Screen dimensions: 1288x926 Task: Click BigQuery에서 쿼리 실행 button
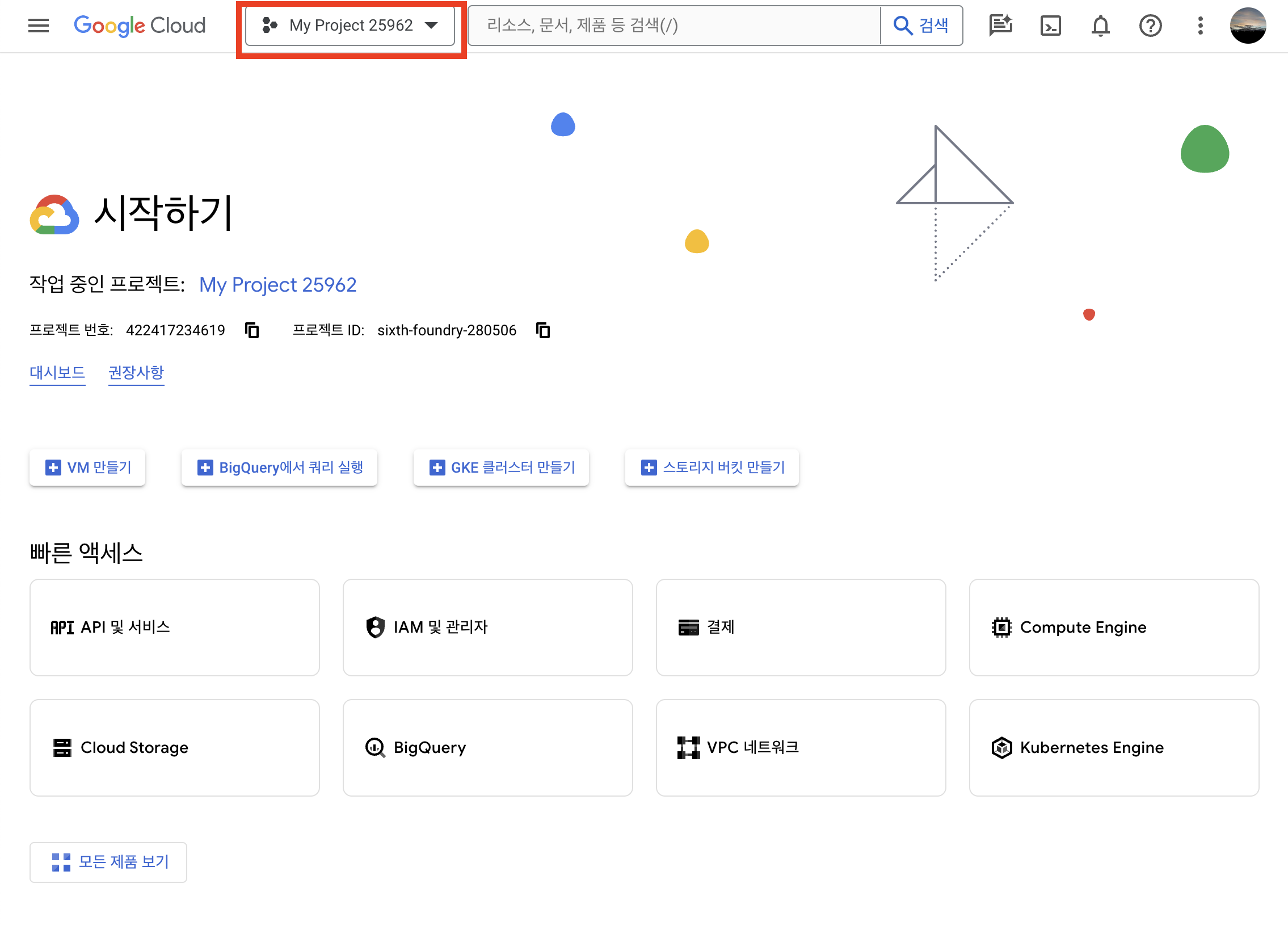279,468
